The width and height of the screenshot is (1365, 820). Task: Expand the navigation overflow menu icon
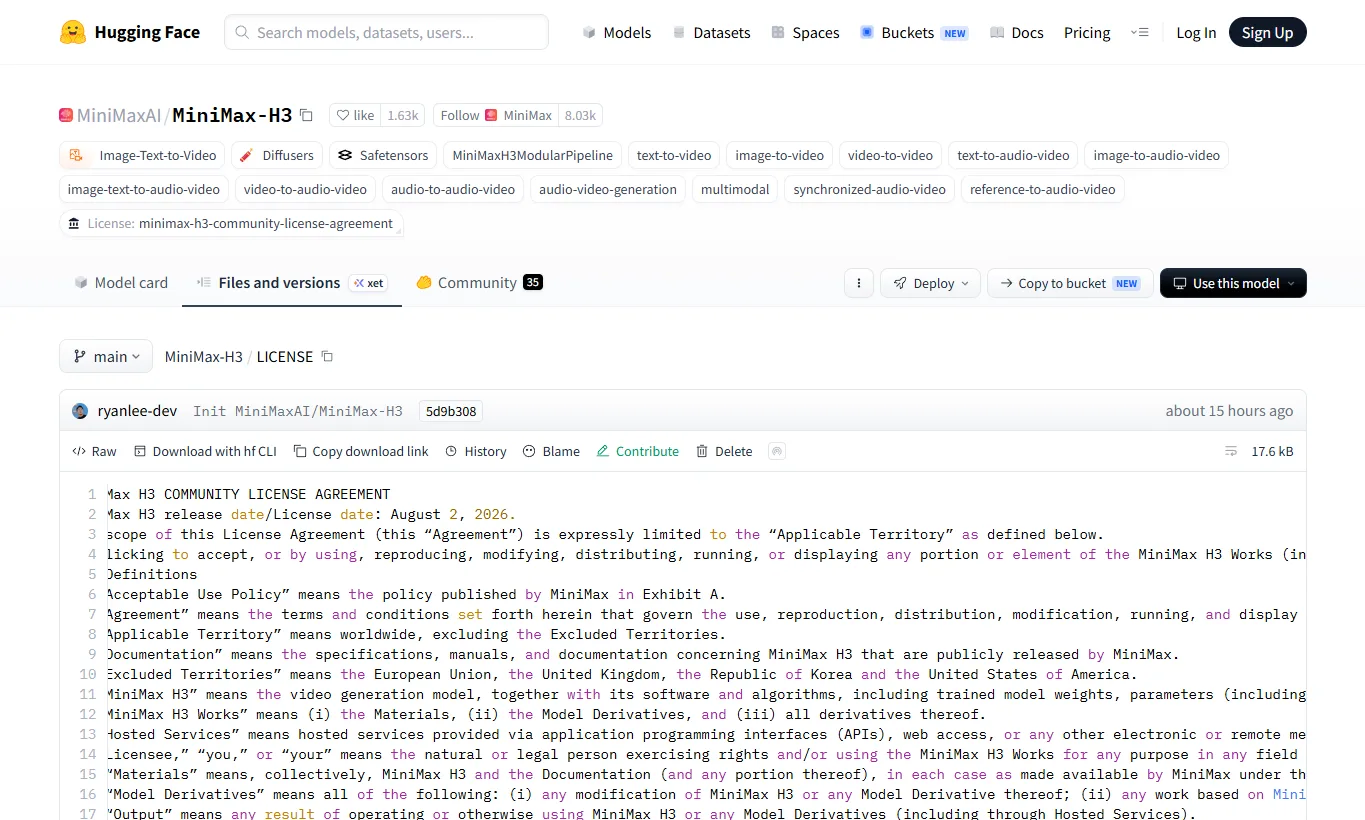[x=1140, y=32]
